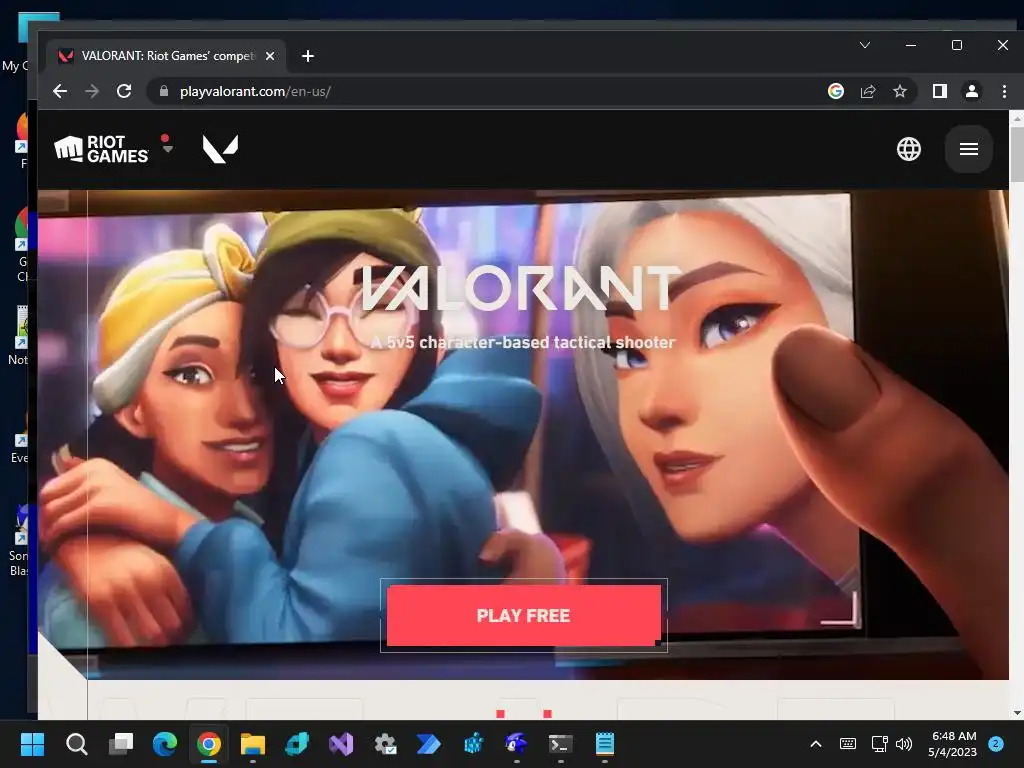Show hidden system tray icons

pyautogui.click(x=816, y=744)
